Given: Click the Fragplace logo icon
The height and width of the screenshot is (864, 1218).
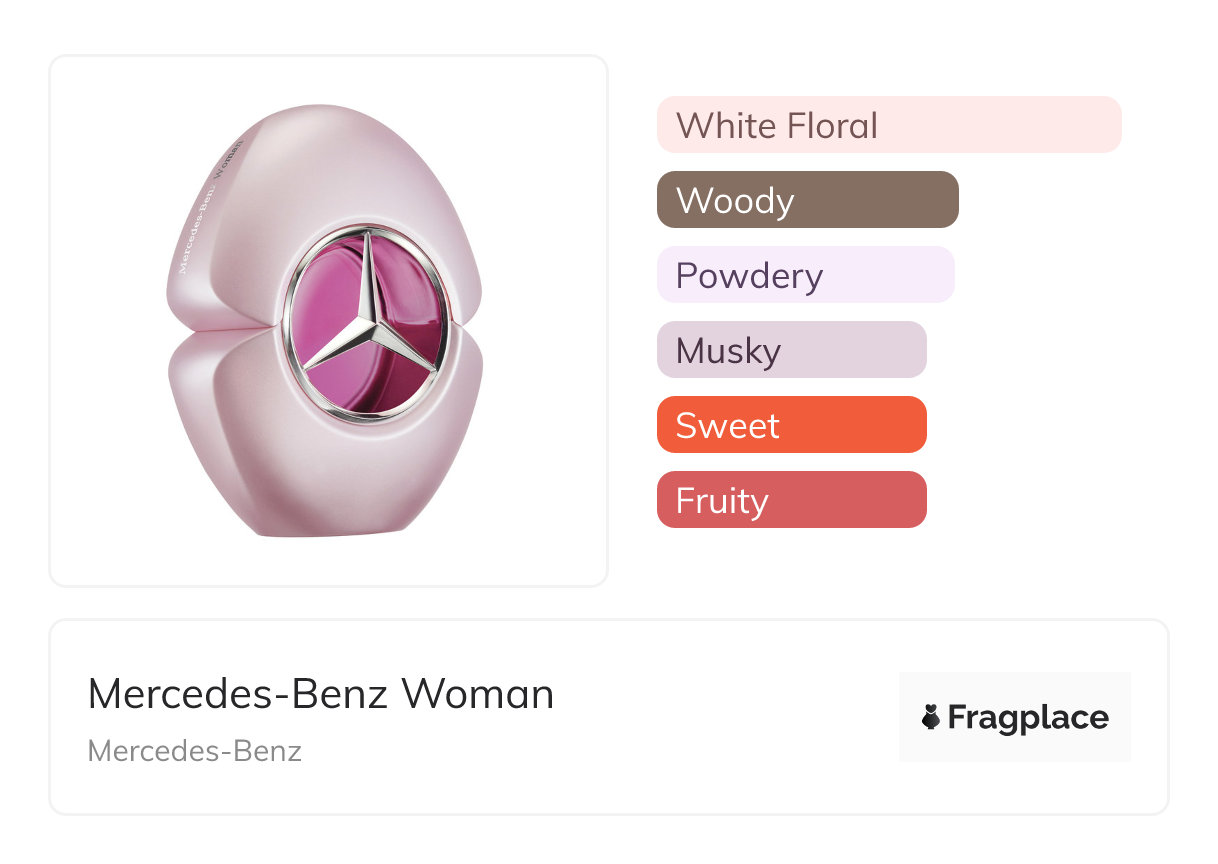Looking at the screenshot, I should [x=931, y=717].
